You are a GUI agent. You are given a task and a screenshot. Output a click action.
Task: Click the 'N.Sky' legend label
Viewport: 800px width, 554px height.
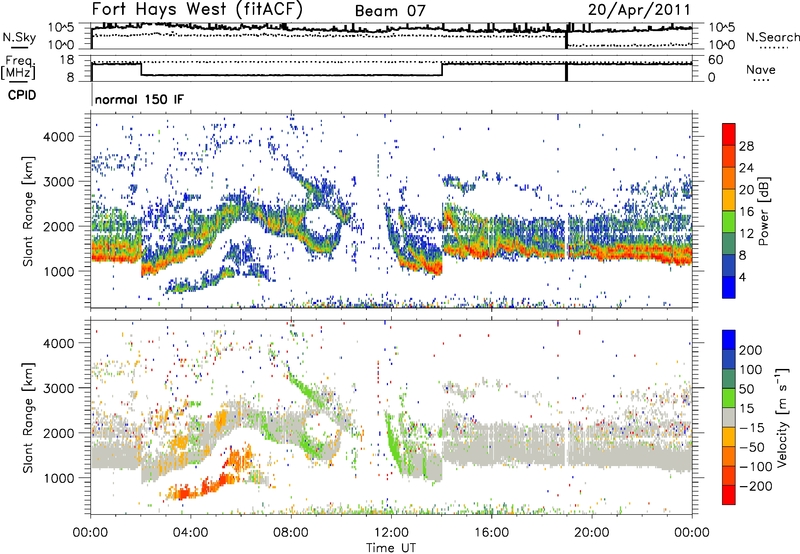pyautogui.click(x=19, y=37)
